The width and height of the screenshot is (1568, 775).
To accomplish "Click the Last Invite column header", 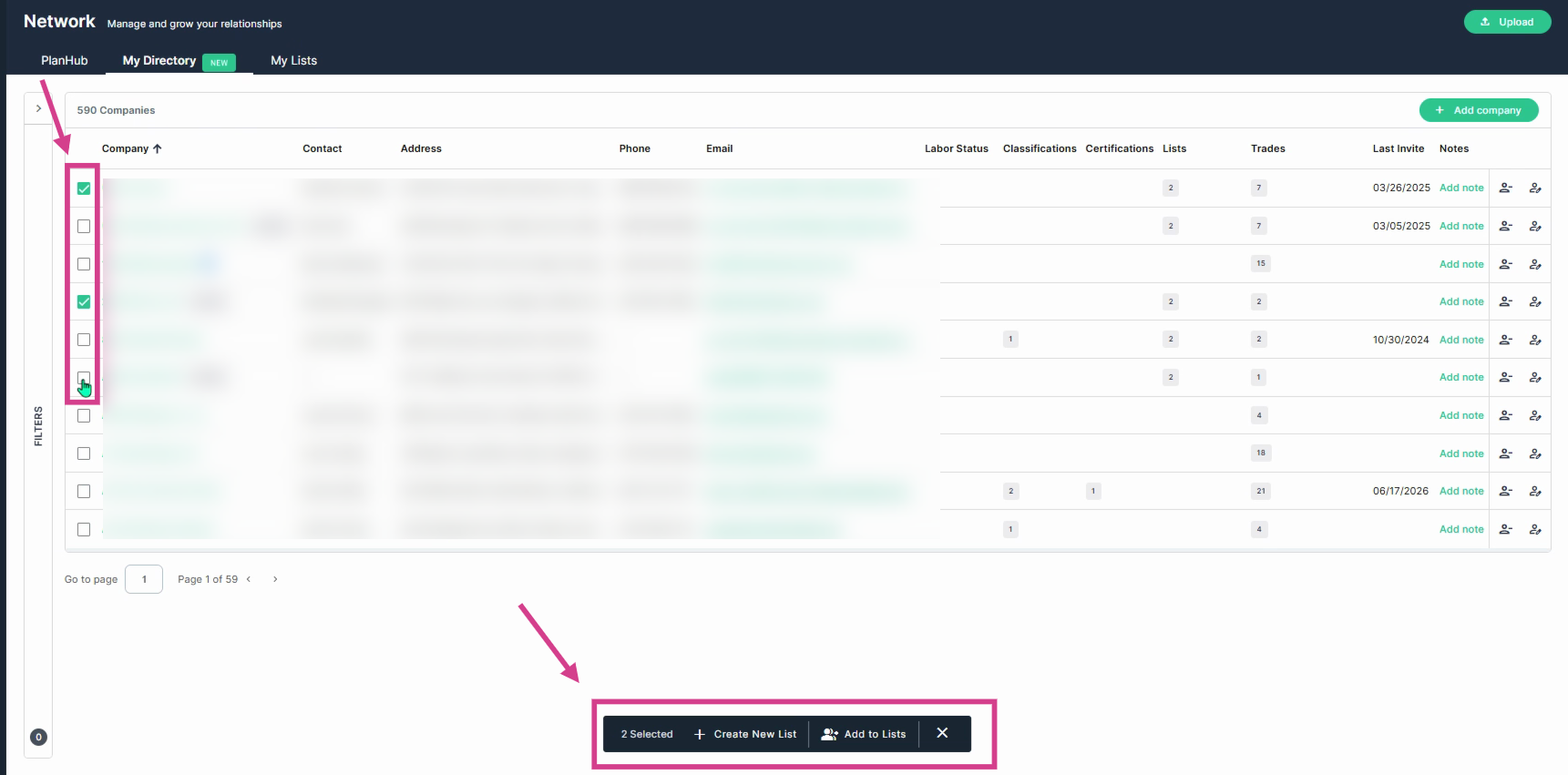I will point(1398,148).
